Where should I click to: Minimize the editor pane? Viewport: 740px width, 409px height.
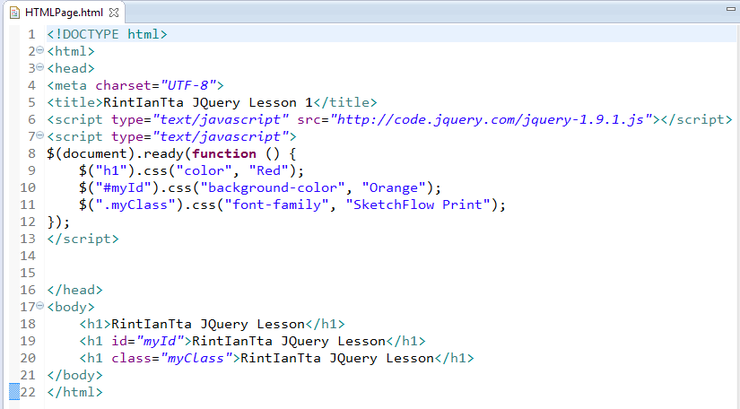pyautogui.click(x=731, y=8)
